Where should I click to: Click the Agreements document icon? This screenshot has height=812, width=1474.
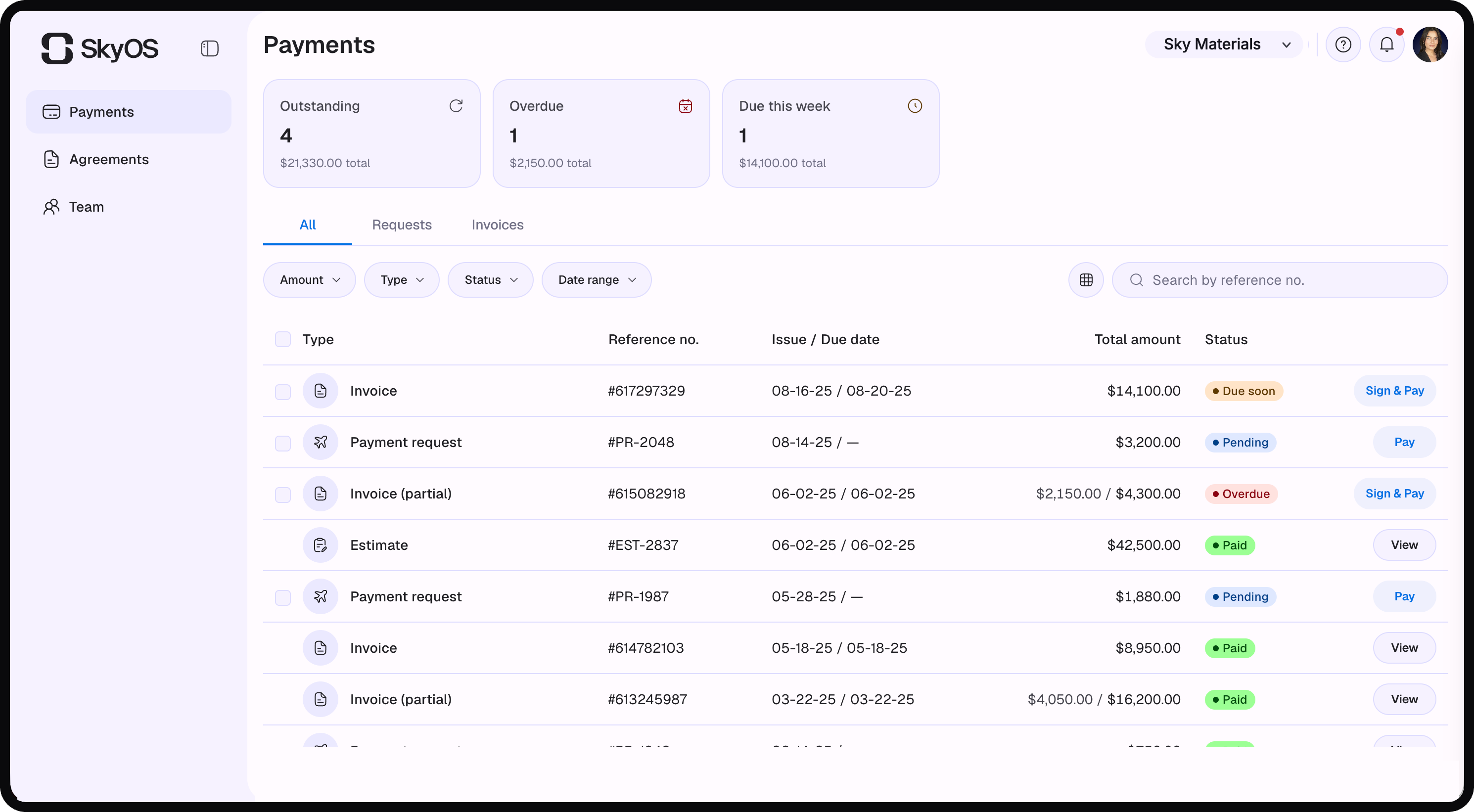coord(51,159)
